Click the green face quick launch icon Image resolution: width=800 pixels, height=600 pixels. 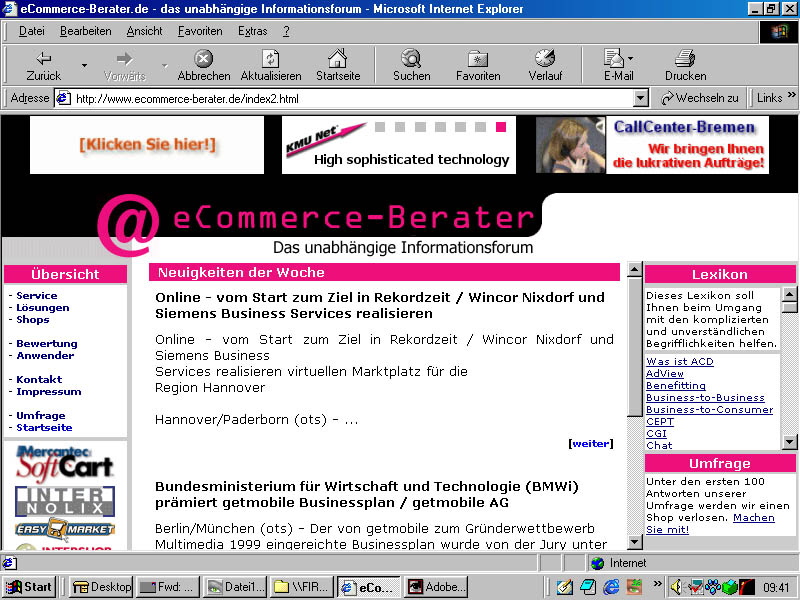(634, 587)
